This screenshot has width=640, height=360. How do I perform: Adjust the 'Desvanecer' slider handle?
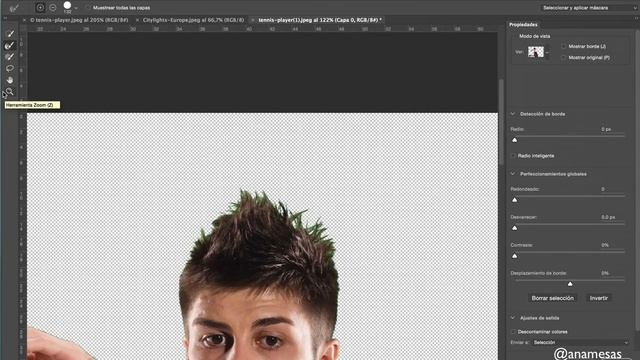point(515,228)
